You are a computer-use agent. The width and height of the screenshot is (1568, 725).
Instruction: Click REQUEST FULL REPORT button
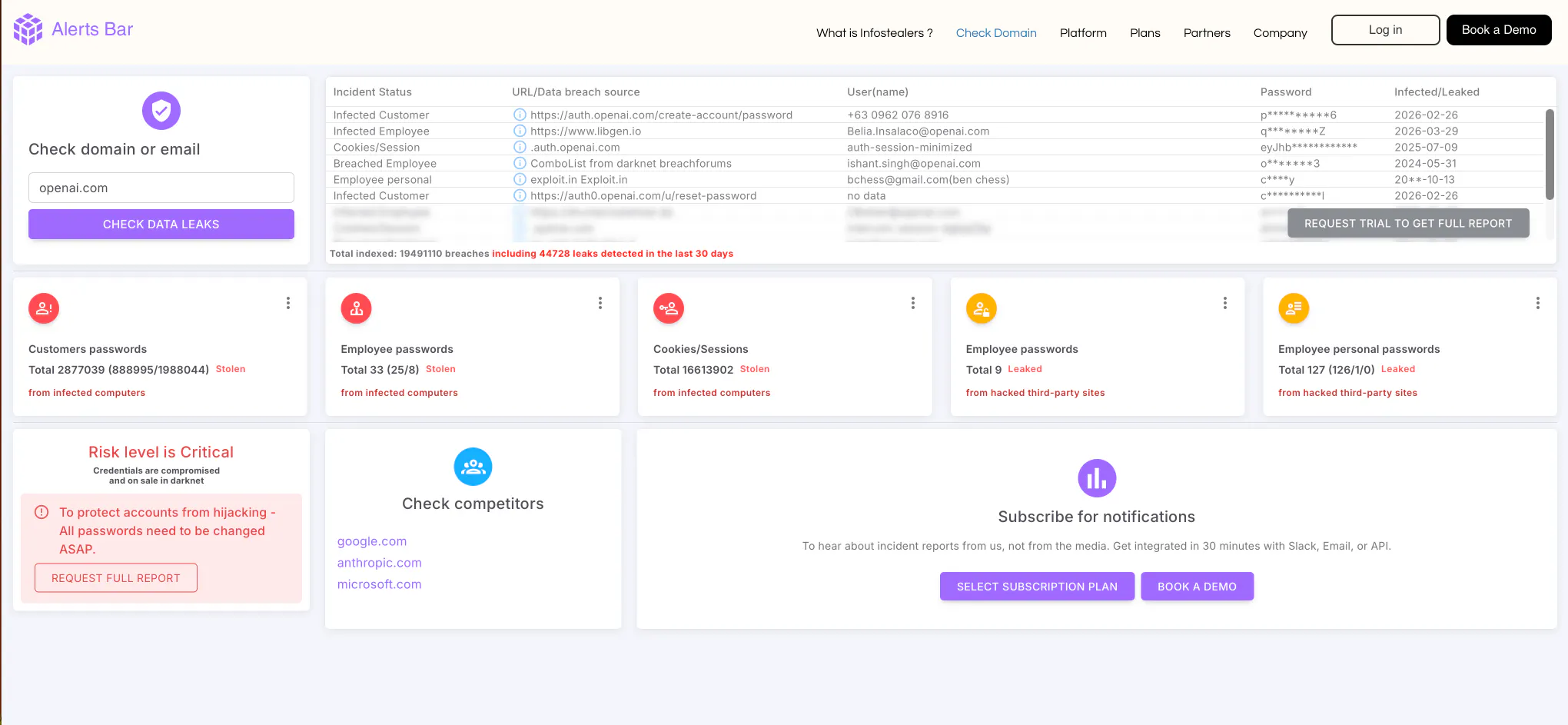116,578
